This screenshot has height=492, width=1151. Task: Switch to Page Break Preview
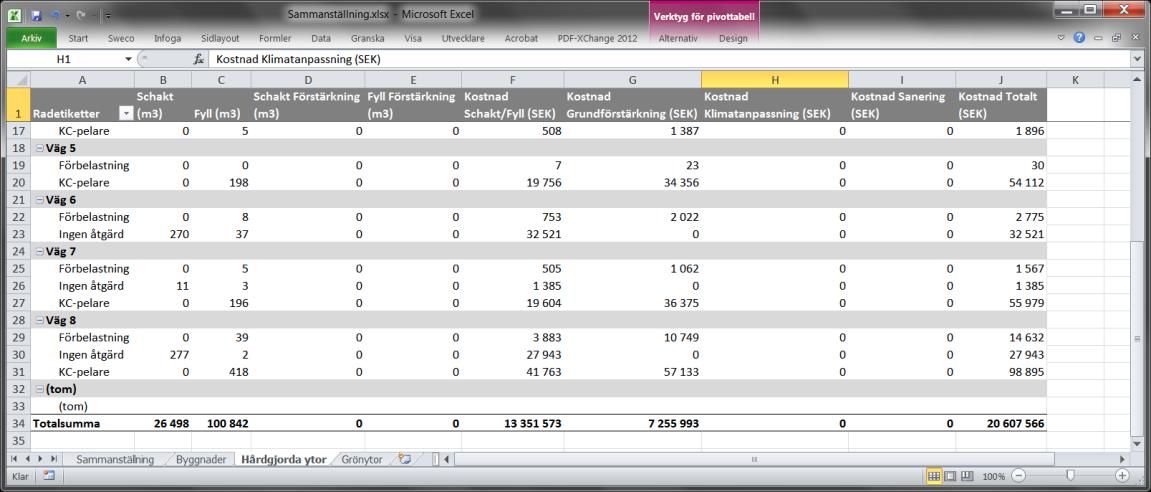pos(967,476)
